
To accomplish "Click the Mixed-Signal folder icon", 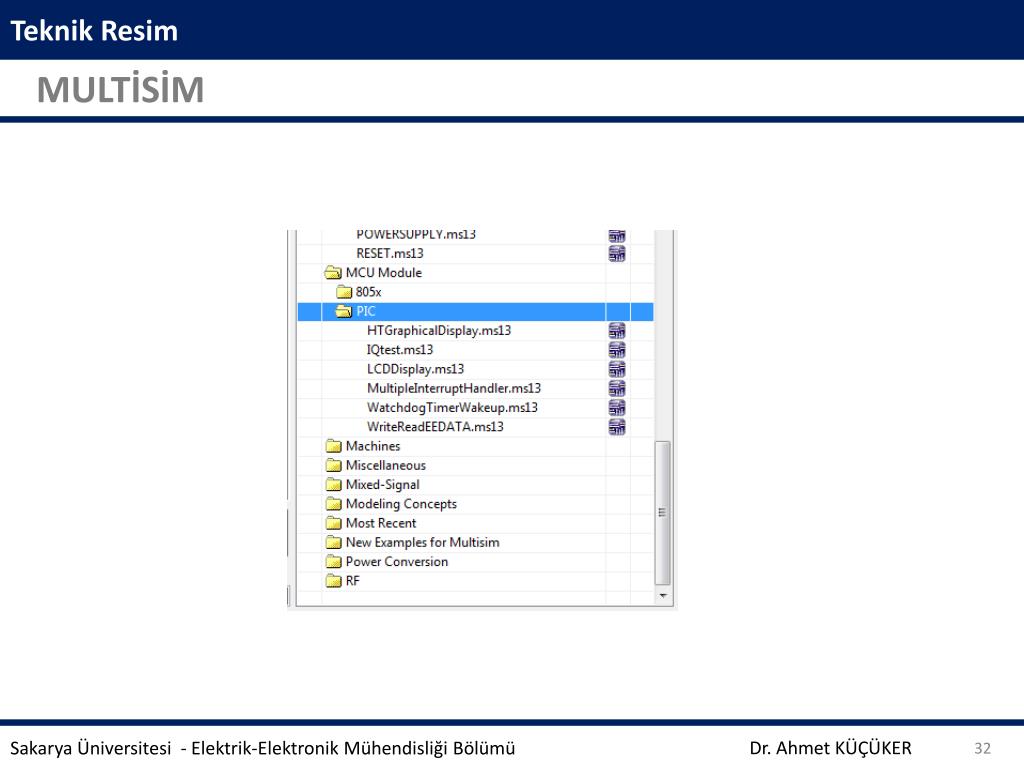I will (x=334, y=485).
